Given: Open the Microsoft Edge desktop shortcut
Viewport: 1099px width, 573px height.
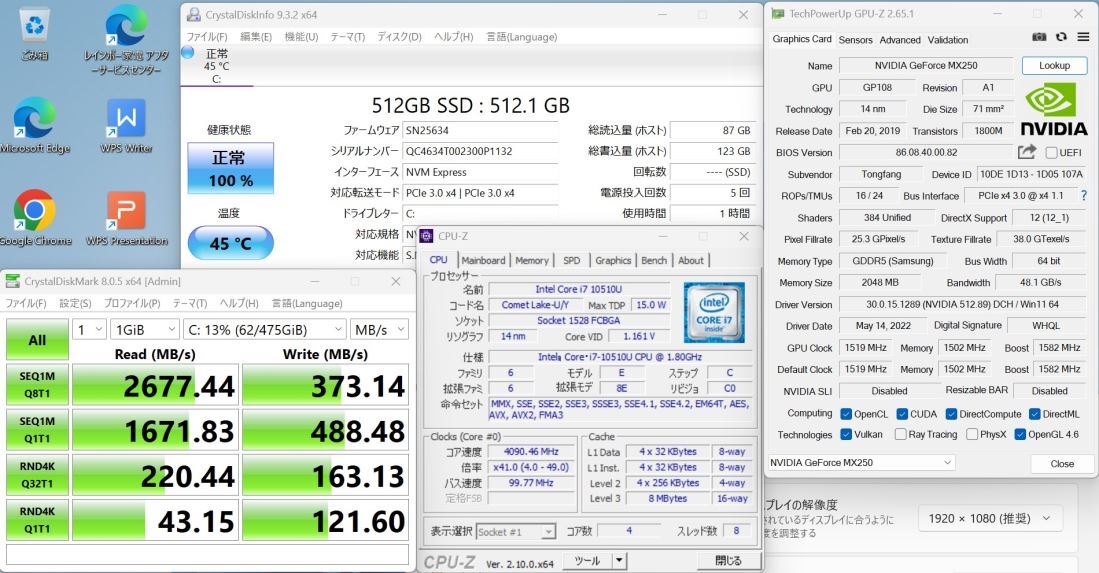Looking at the screenshot, I should pyautogui.click(x=34, y=126).
